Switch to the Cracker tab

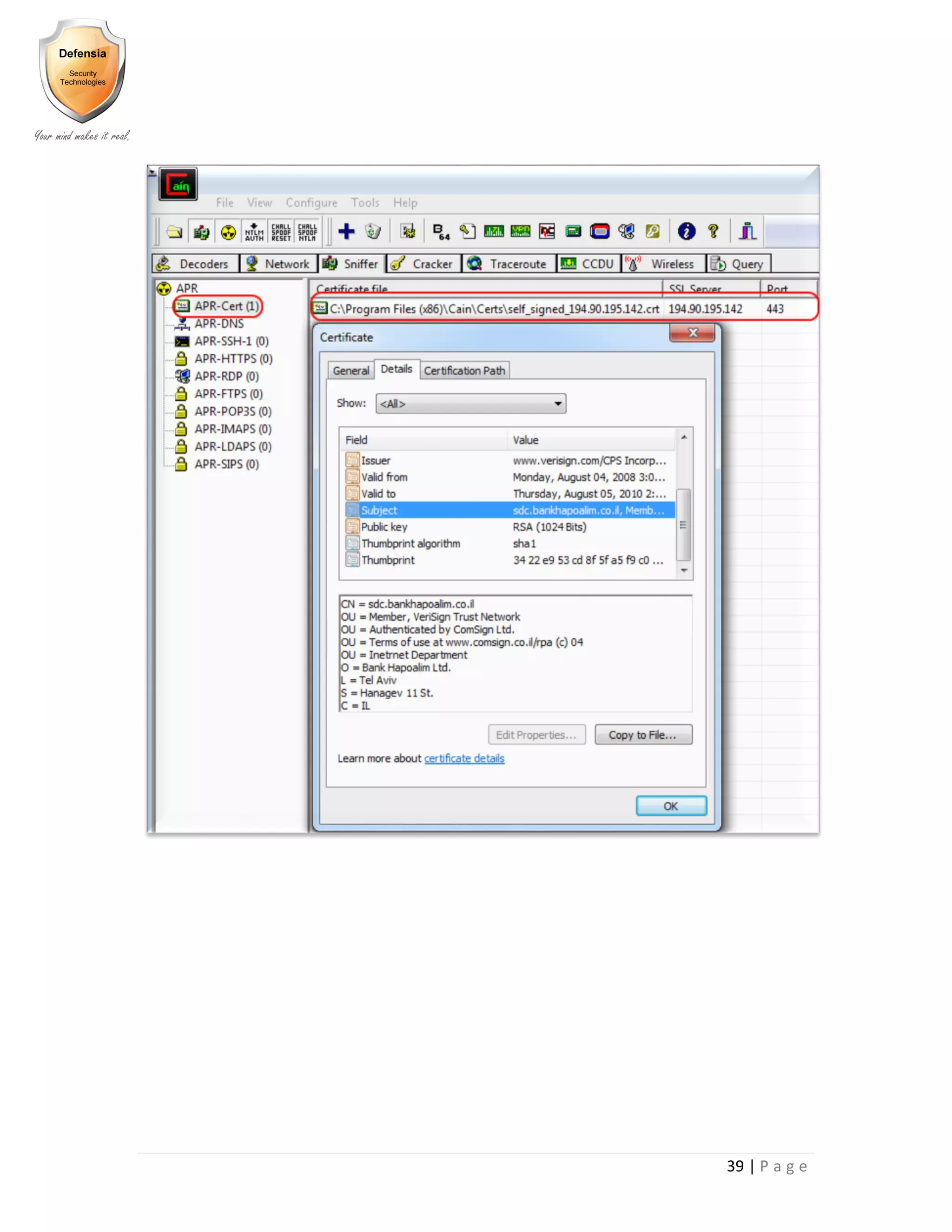[423, 264]
